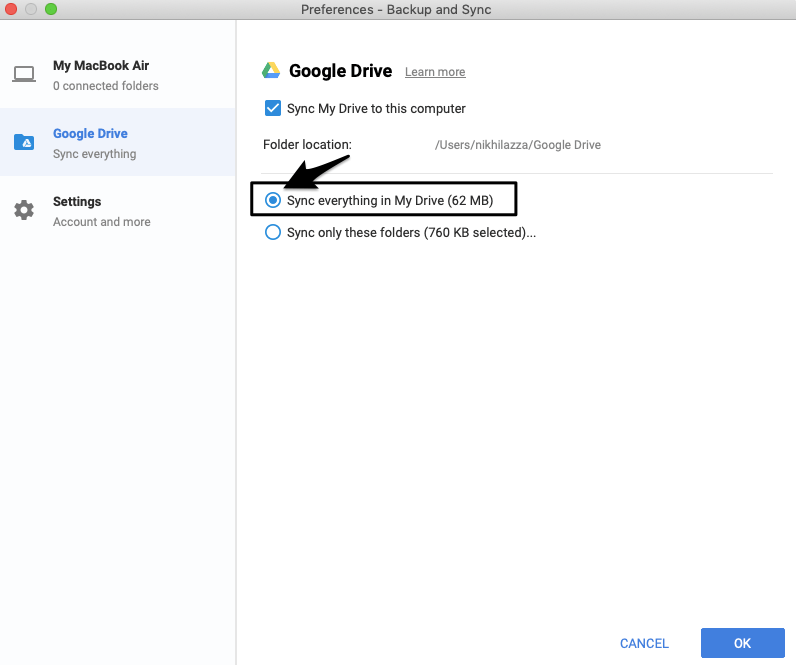Image resolution: width=796 pixels, height=665 pixels.
Task: Click the Google Drive heading text
Action: (340, 71)
